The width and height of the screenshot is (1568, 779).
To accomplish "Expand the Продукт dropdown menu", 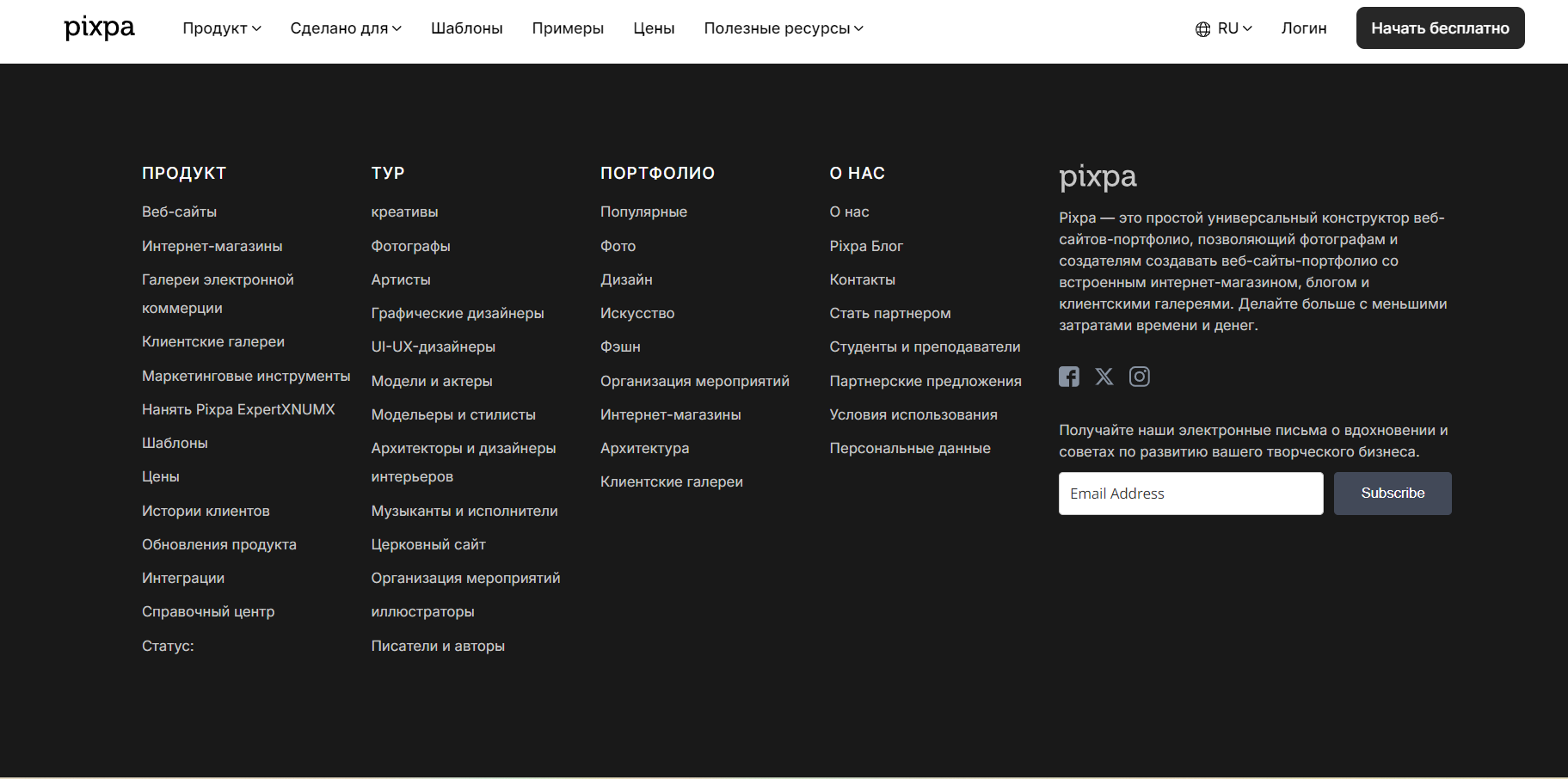I will pos(221,28).
